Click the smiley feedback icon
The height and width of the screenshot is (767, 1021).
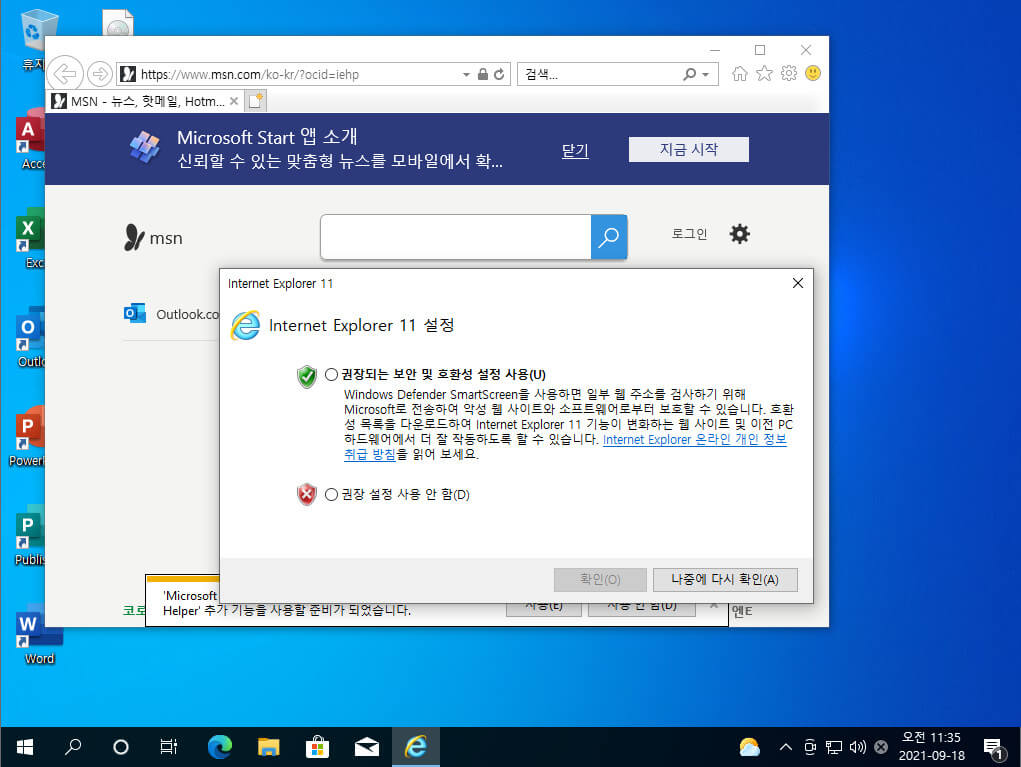[x=813, y=74]
